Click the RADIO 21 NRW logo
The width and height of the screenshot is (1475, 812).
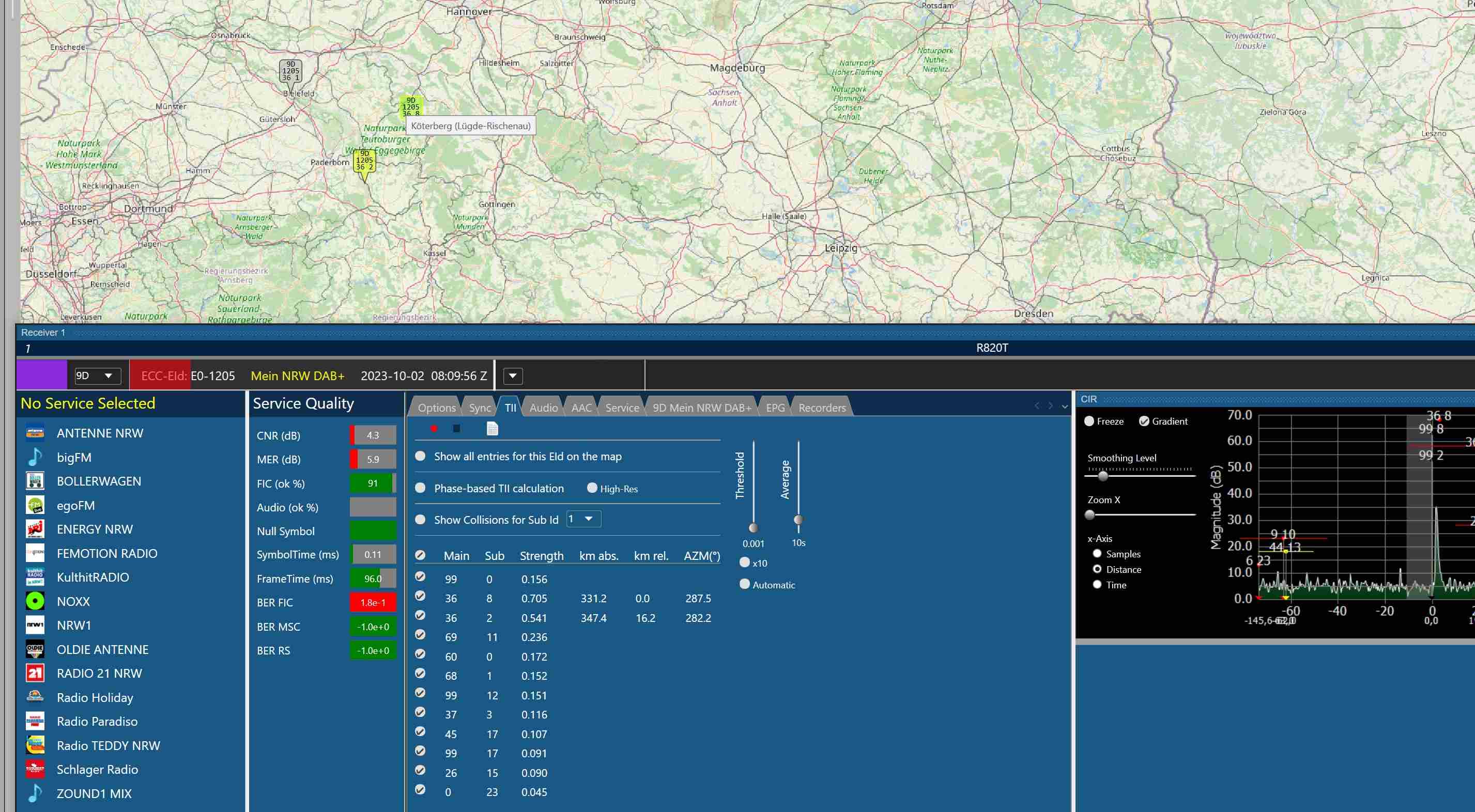35,673
